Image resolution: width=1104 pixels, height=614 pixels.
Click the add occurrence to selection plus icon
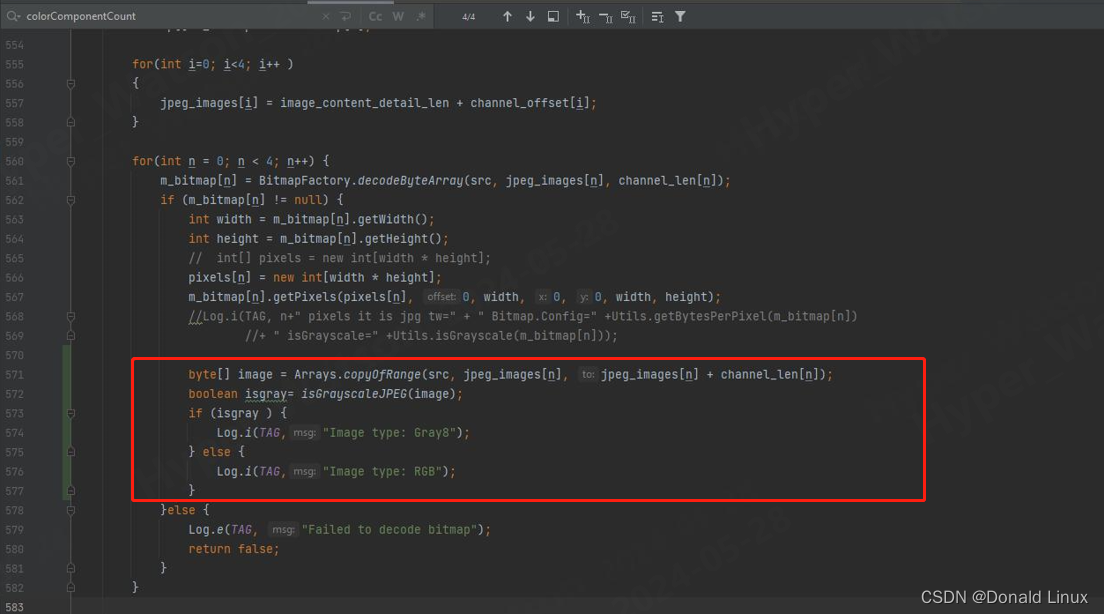(581, 16)
